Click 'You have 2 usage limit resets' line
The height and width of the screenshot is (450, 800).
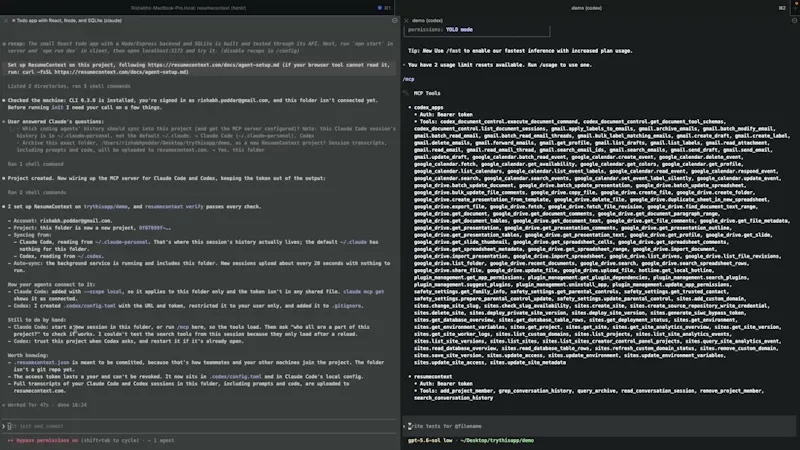[x=499, y=65]
